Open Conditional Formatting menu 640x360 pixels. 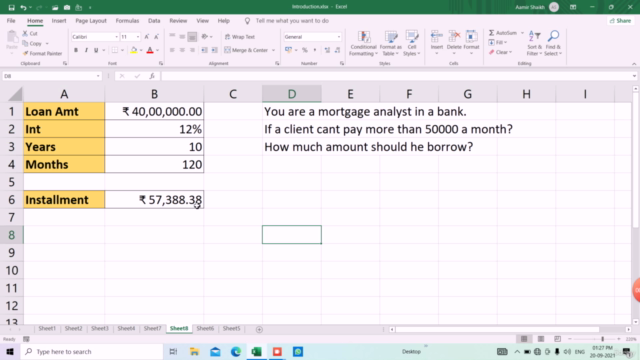point(363,43)
